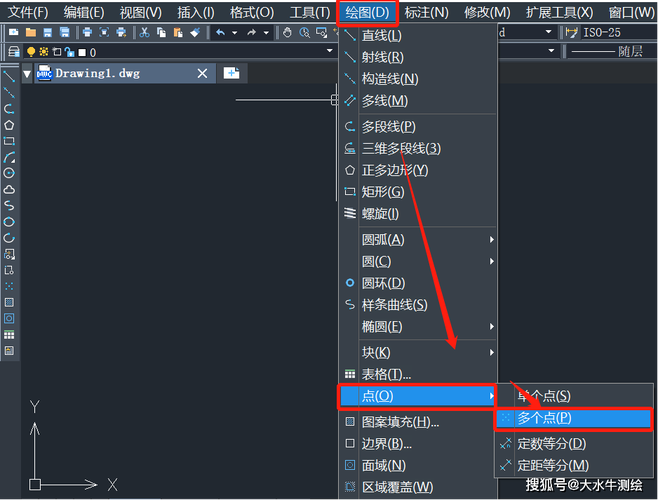
Task: Choose 定数等分(D) in the point submenu
Action: coord(574,444)
